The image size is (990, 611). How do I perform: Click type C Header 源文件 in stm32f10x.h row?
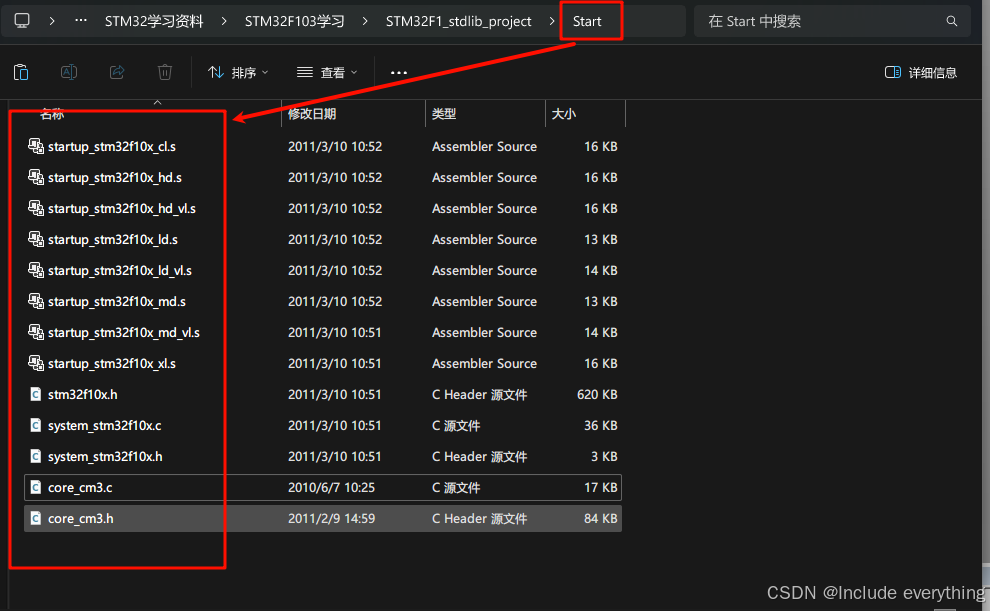pos(479,394)
